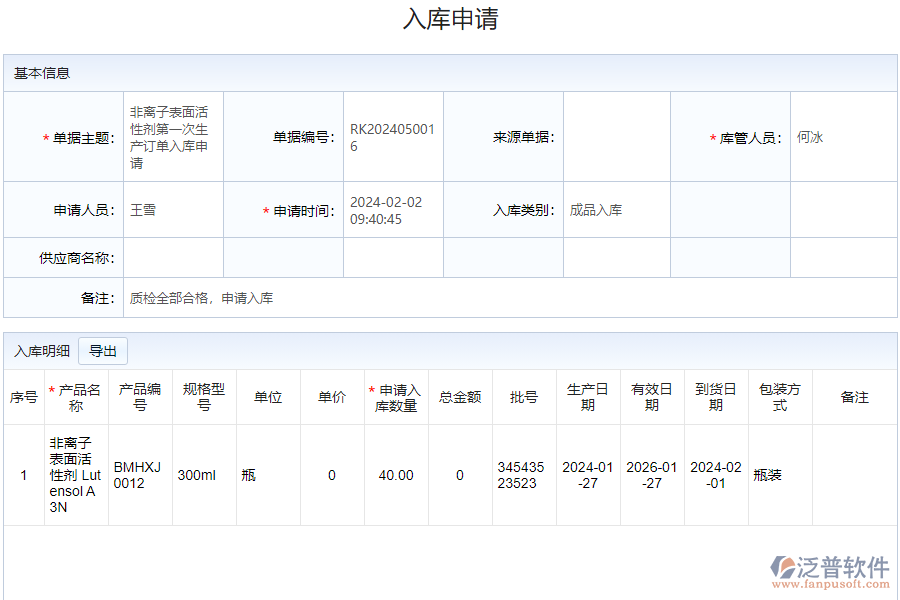
Task: Select product Lutensol A3N in the row
Action: (78, 475)
